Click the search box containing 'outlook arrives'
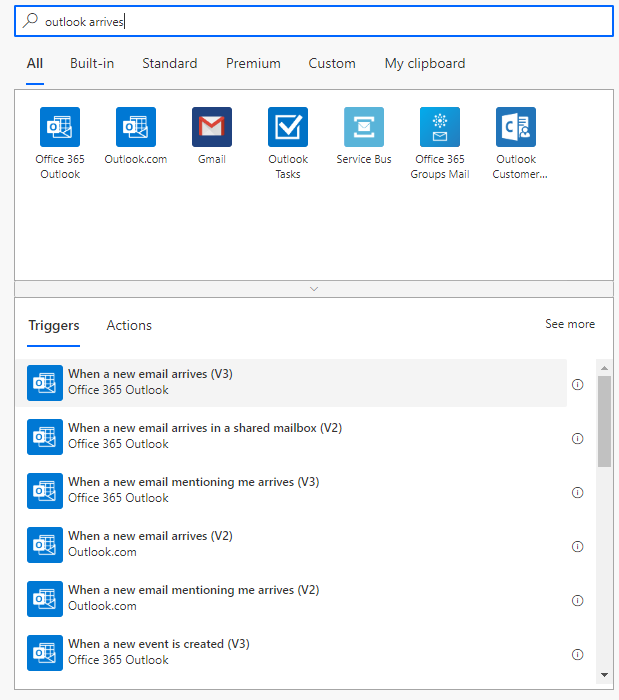 (314, 21)
